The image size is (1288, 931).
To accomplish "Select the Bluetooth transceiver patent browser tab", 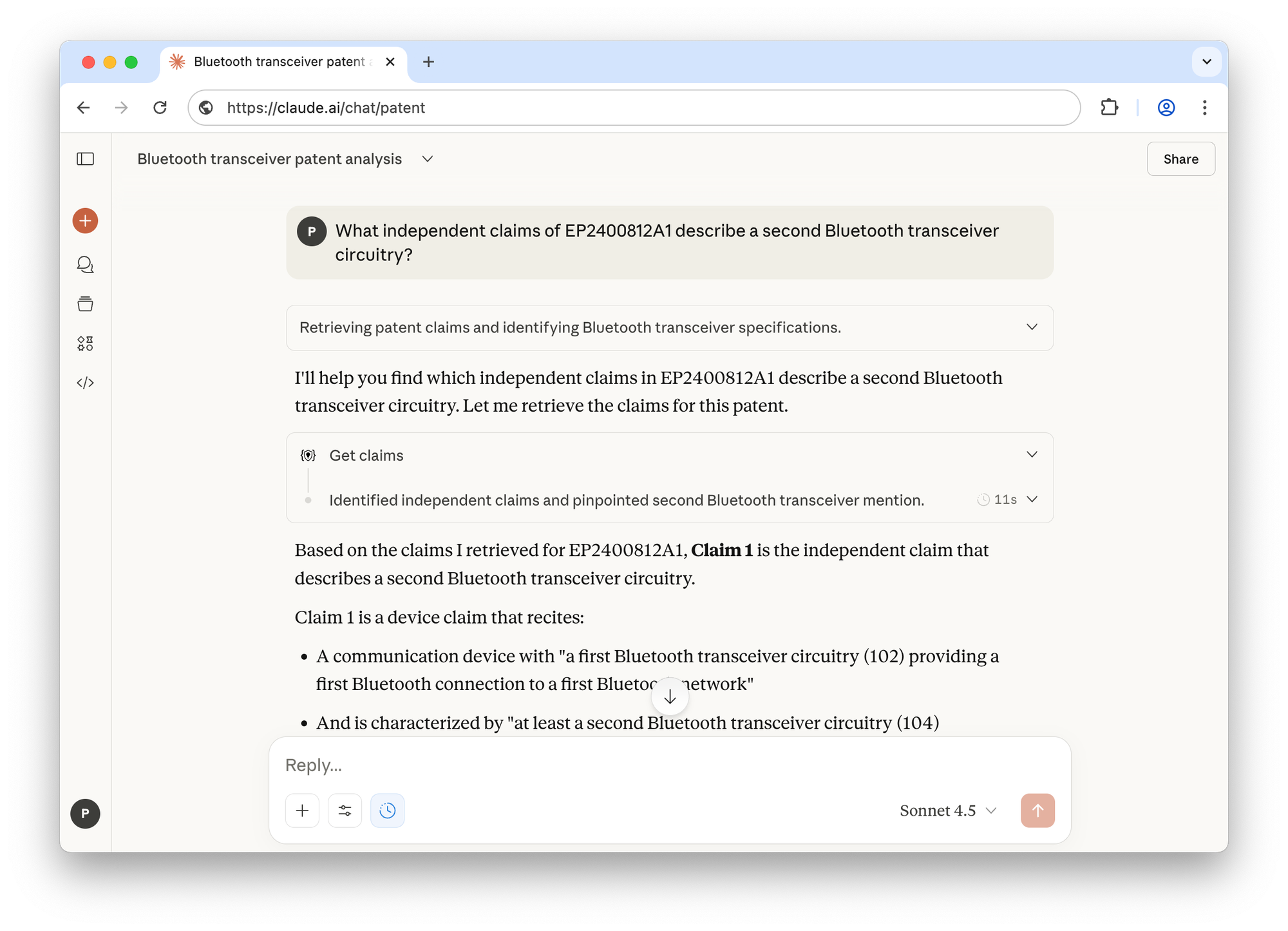I will (x=279, y=62).
